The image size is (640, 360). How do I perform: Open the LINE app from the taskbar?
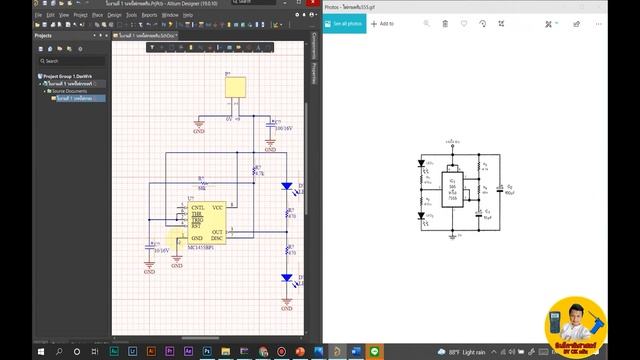click(374, 351)
